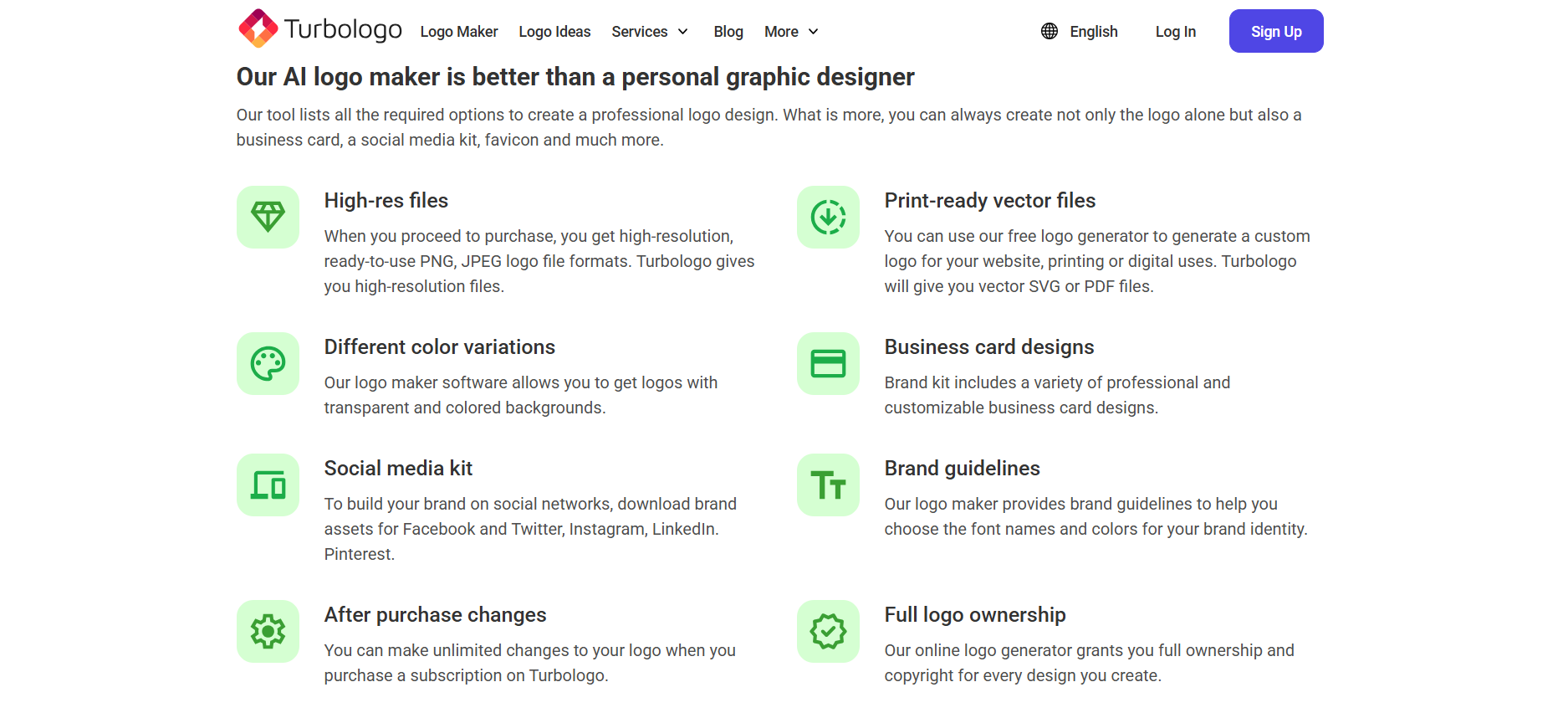
Task: Click the globe language icon
Action: click(x=1050, y=31)
